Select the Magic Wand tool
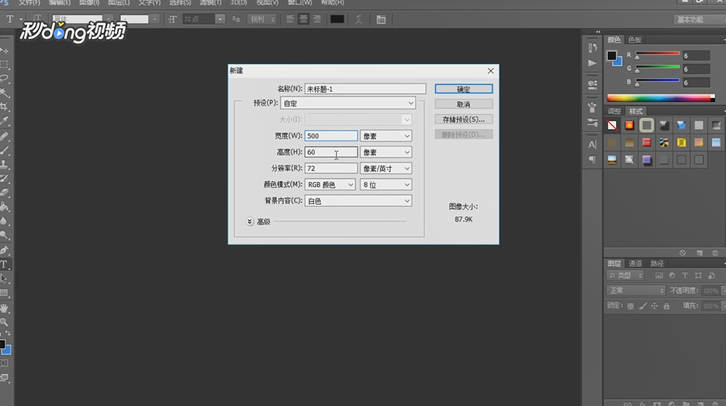 point(5,92)
